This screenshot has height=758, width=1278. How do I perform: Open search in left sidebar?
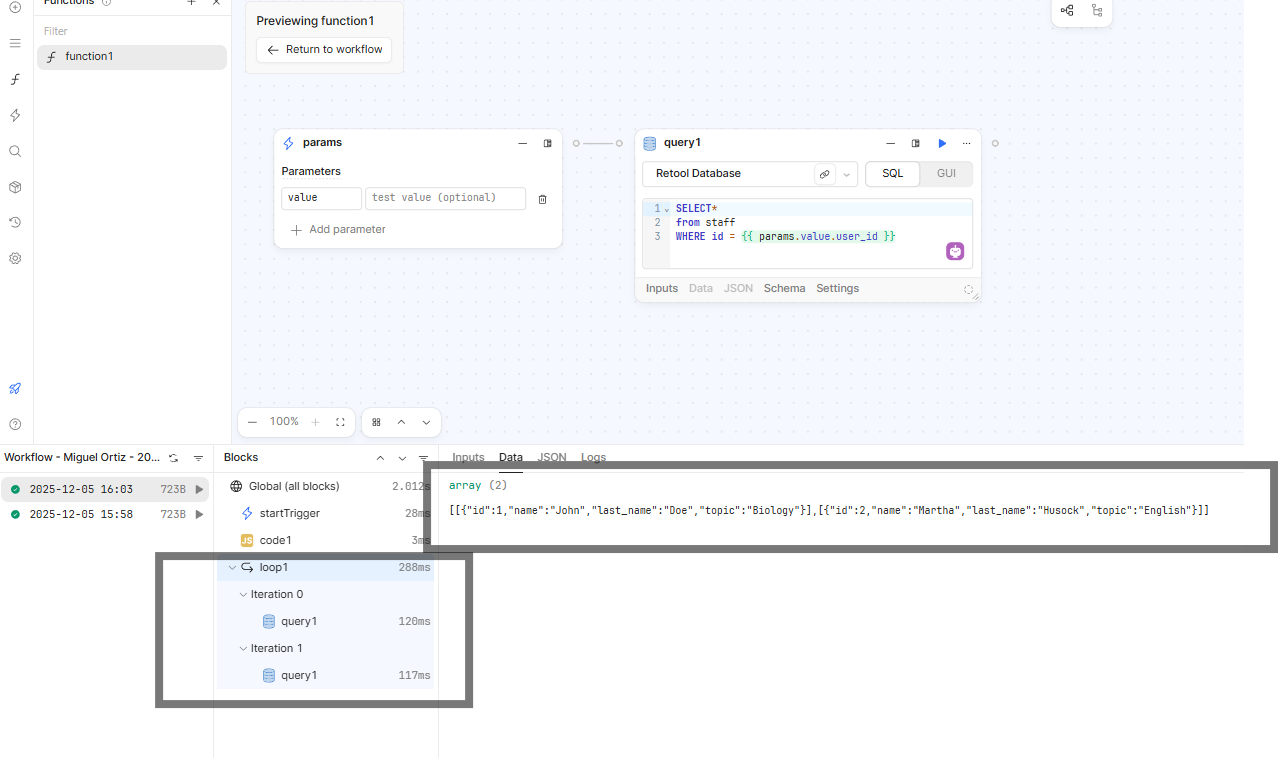coord(15,151)
